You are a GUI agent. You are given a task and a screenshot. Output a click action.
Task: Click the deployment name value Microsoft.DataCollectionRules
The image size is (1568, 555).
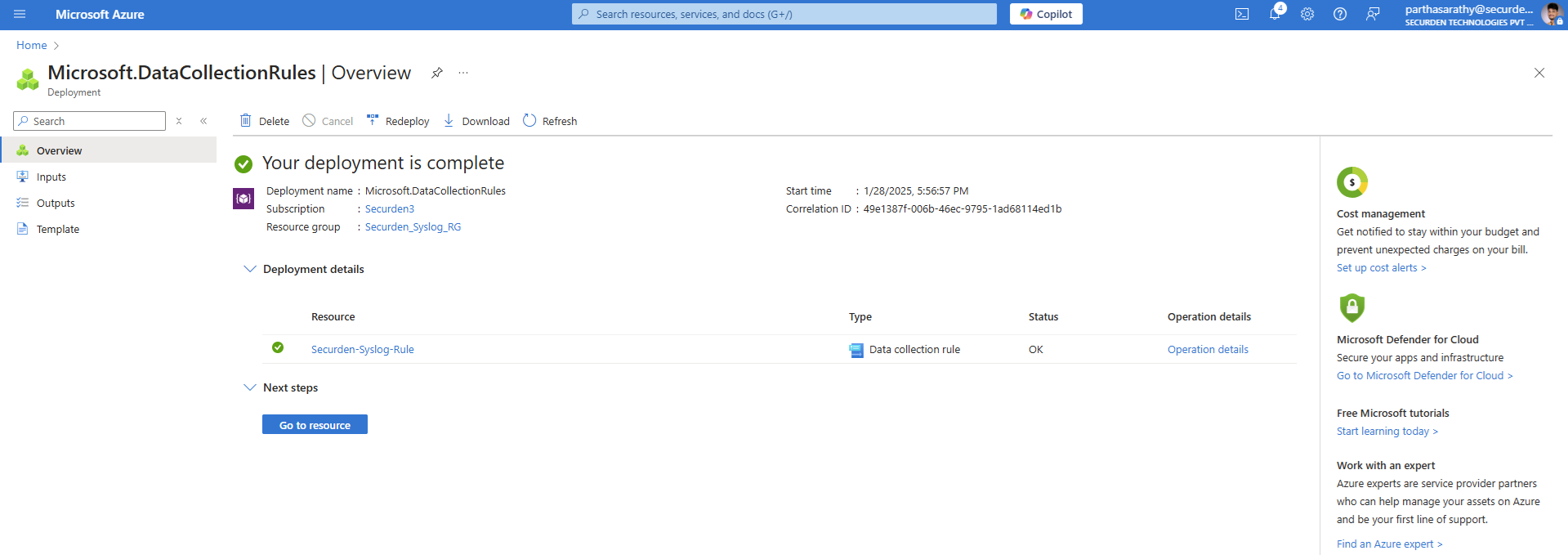[436, 191]
